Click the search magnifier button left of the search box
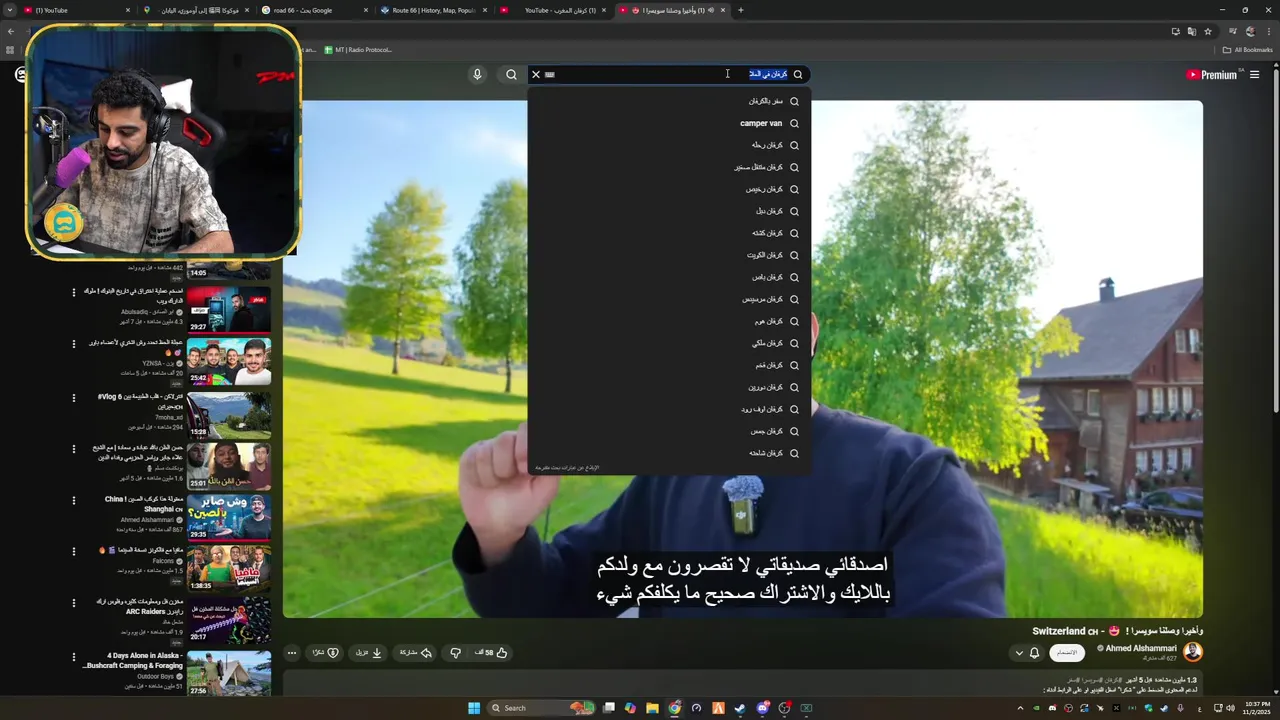 (511, 74)
